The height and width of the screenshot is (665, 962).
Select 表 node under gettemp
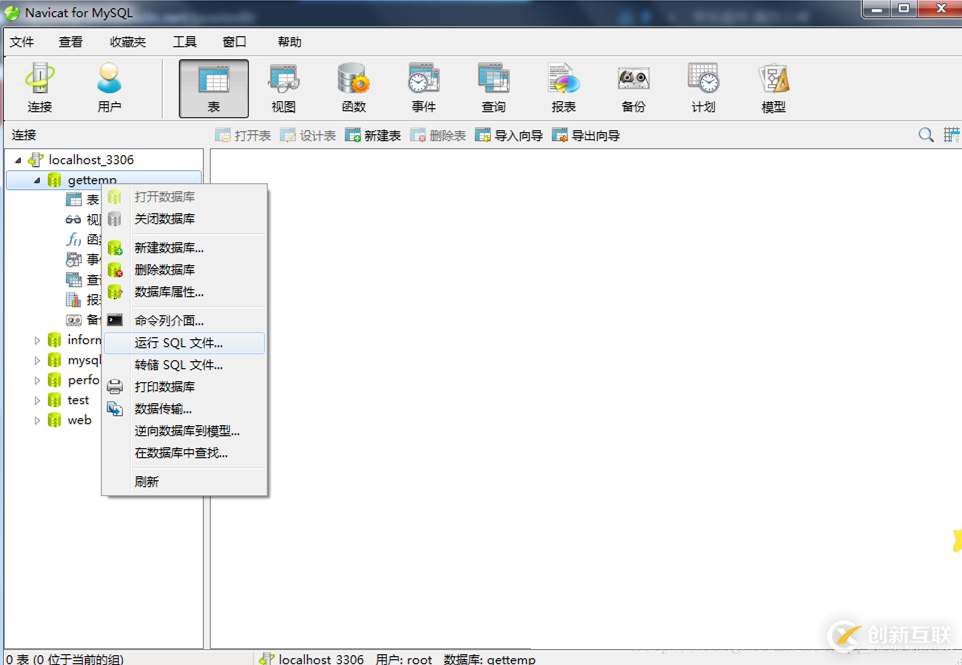pyautogui.click(x=92, y=199)
